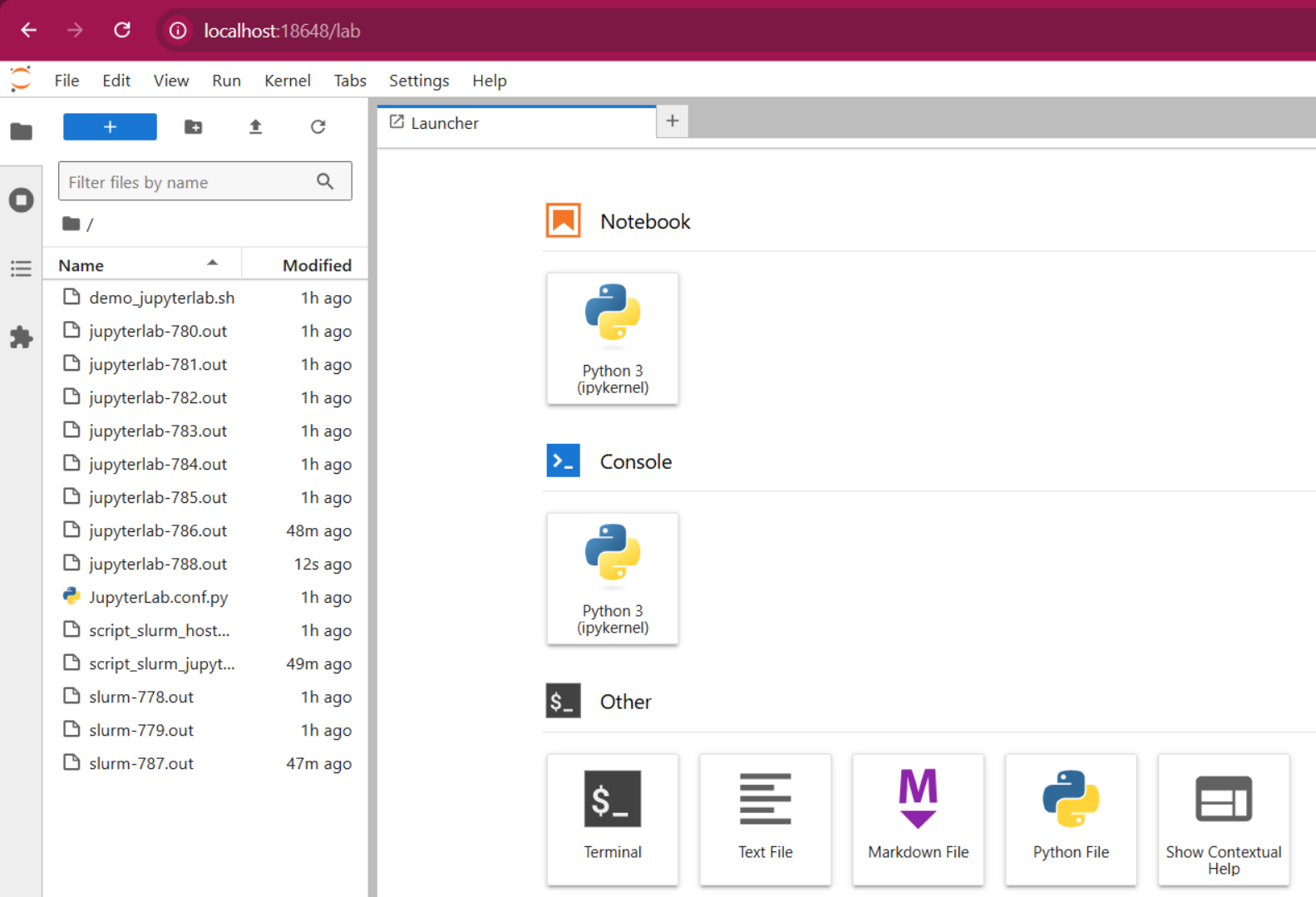Open the Extension Manager puzzle icon

[22, 337]
